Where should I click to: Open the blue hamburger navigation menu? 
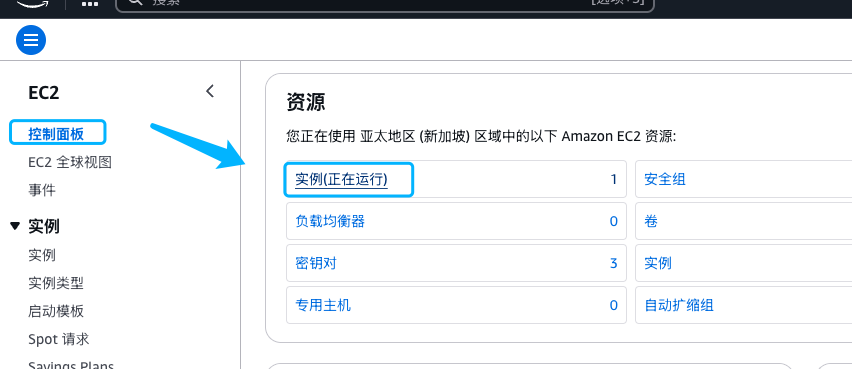point(31,40)
